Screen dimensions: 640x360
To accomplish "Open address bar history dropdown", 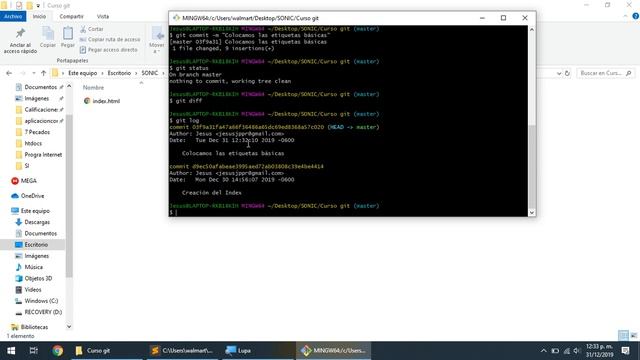I will click(559, 73).
